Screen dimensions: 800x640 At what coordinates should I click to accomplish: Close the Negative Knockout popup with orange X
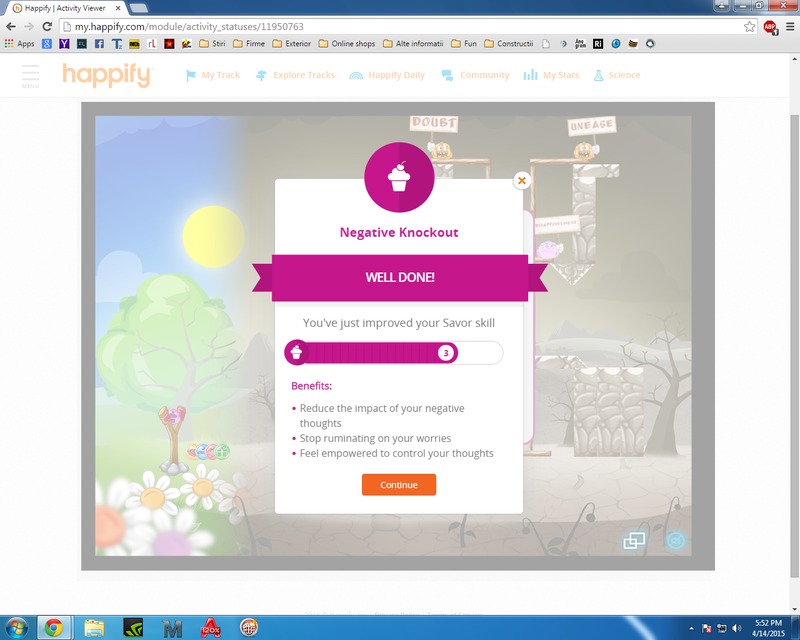pyautogui.click(x=521, y=181)
